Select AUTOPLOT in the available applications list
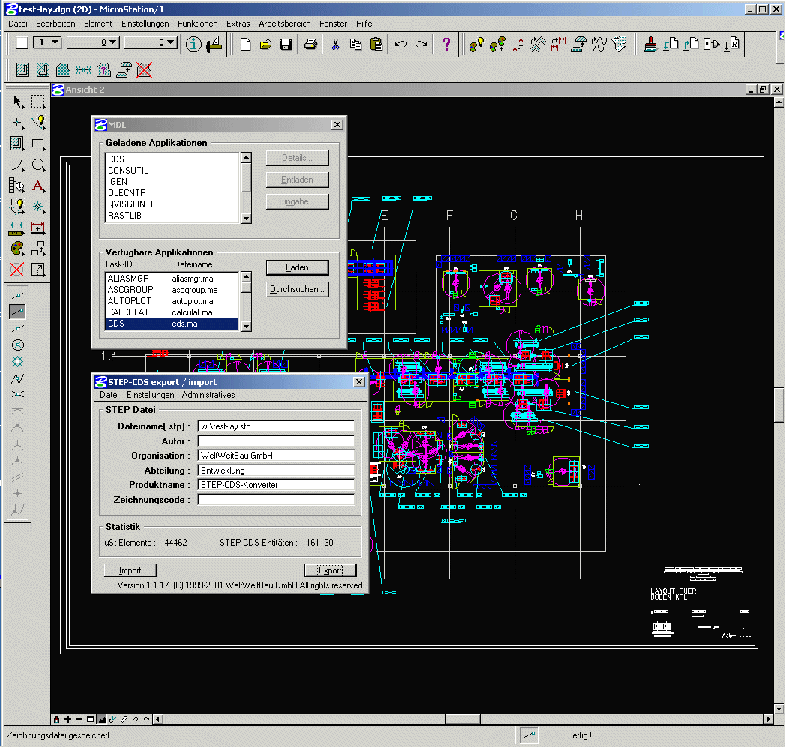Viewport: 785px width, 747px height. (x=172, y=301)
